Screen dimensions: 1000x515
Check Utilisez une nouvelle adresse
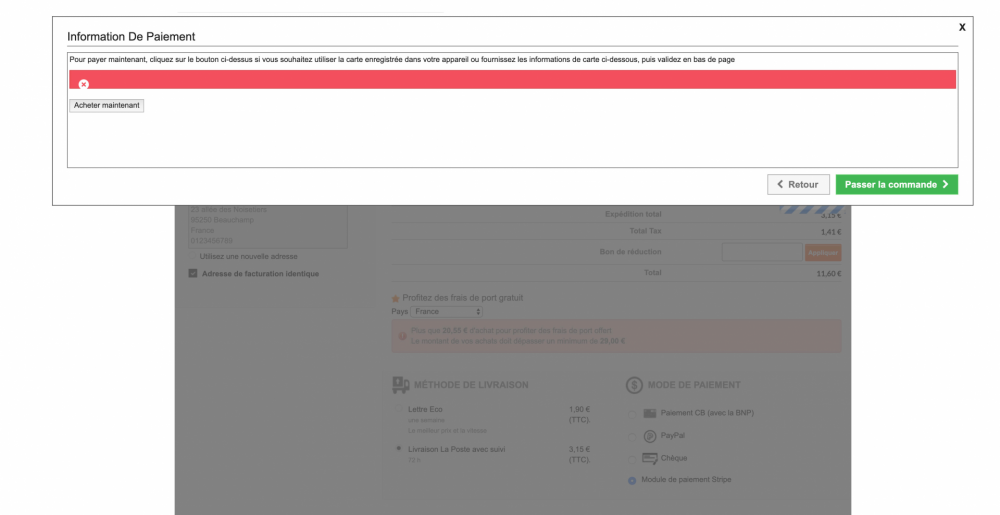(x=193, y=256)
